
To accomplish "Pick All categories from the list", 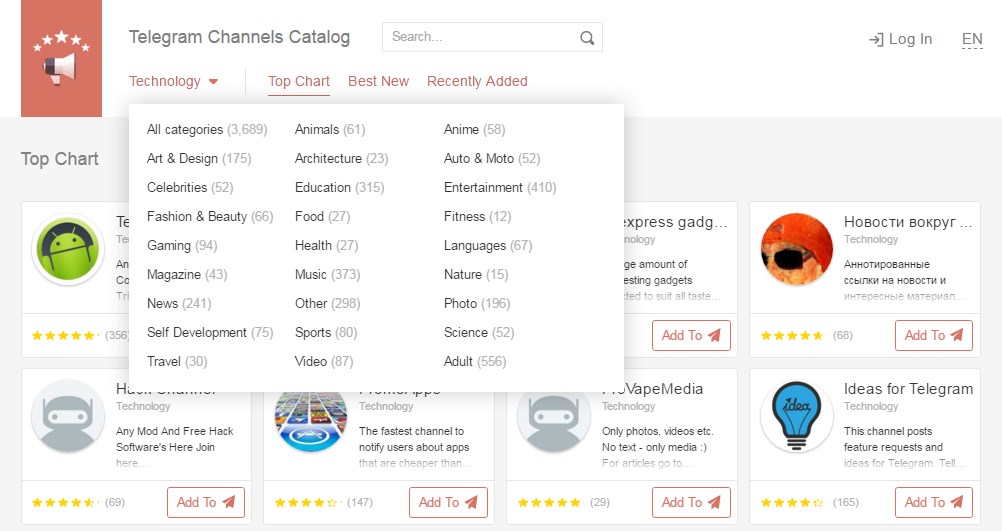I will [185, 129].
